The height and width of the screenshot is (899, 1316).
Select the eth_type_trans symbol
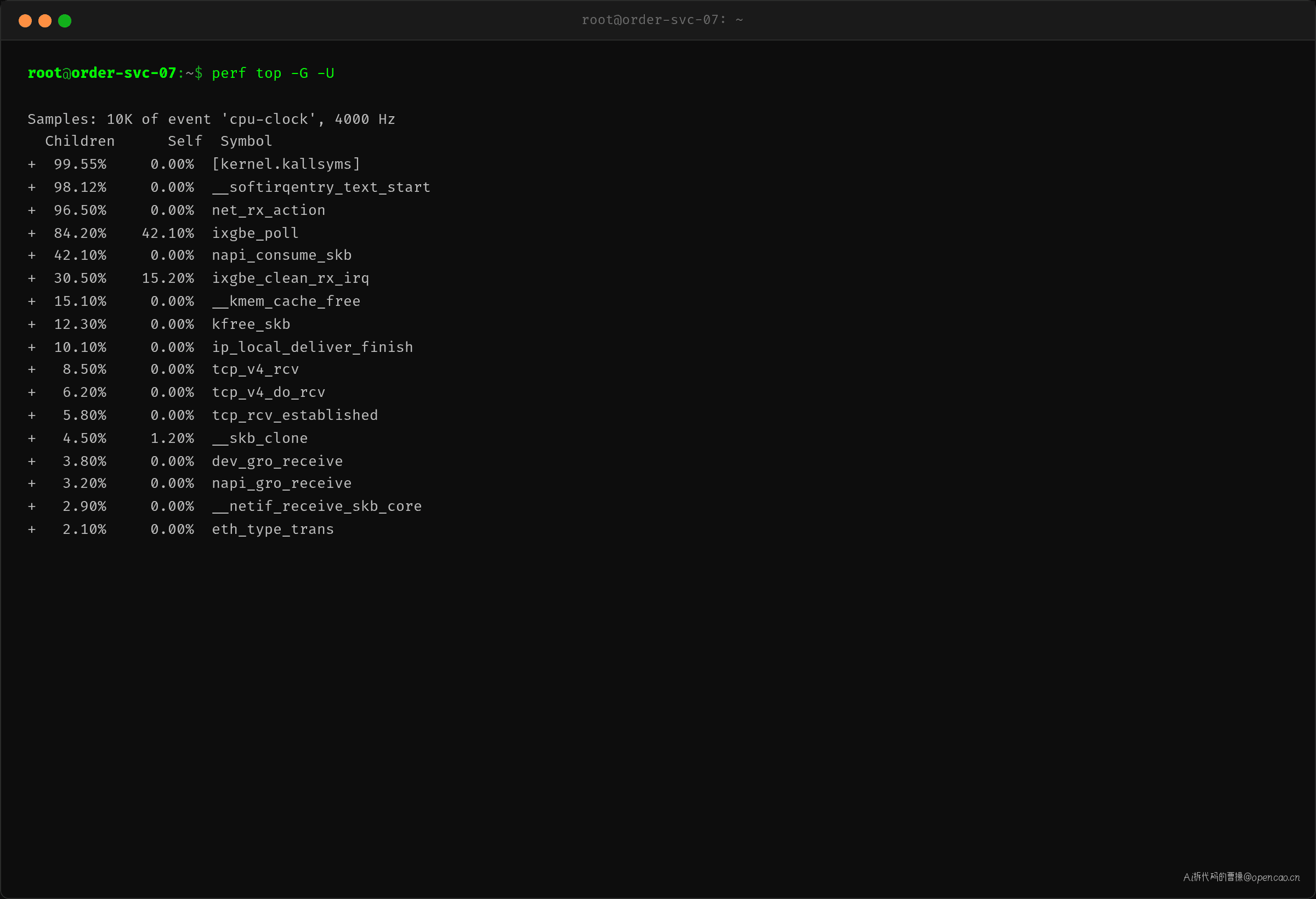click(273, 530)
